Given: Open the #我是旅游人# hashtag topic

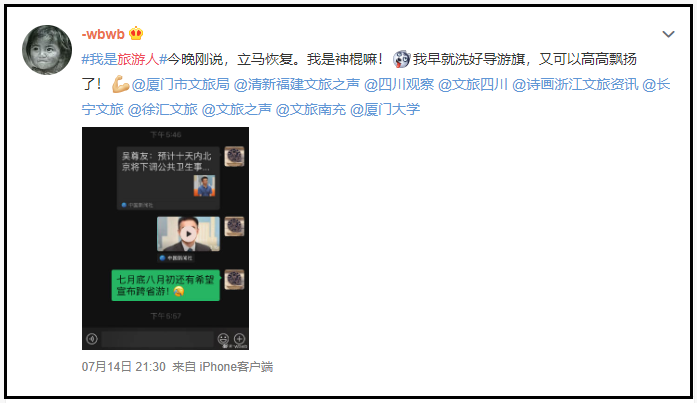Looking at the screenshot, I should [x=124, y=59].
